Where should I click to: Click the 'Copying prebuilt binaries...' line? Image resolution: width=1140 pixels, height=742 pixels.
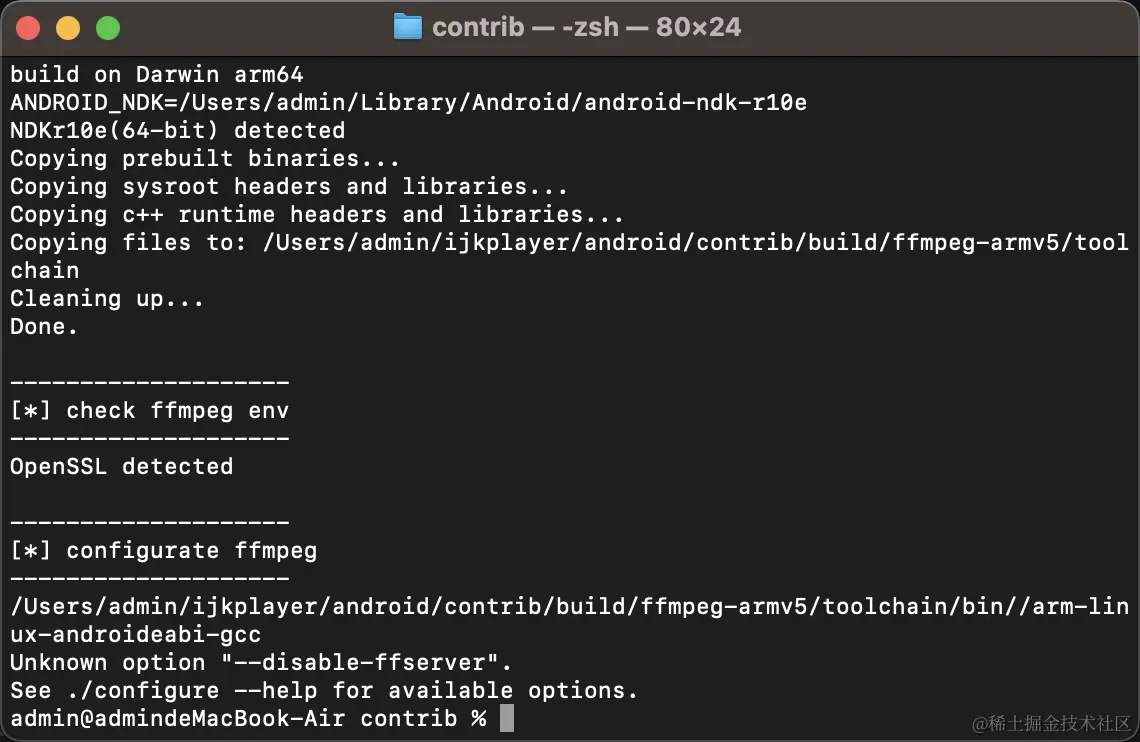(x=205, y=158)
